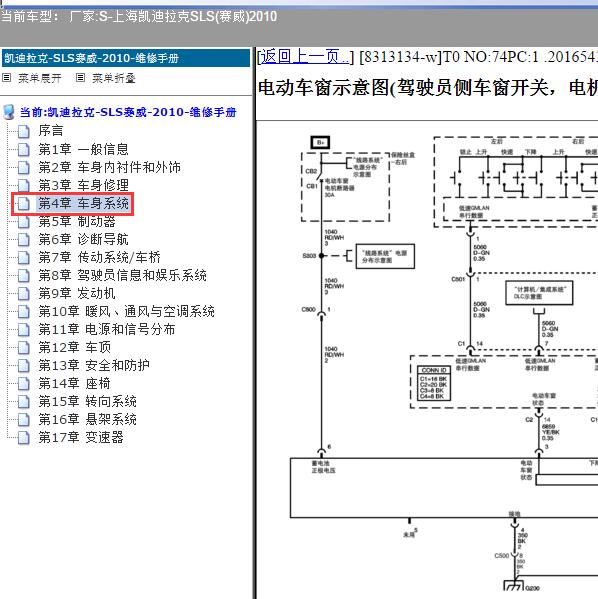This screenshot has width=598, height=599.
Task: Open 第17章 变速器 chapter
Action: 81,437
